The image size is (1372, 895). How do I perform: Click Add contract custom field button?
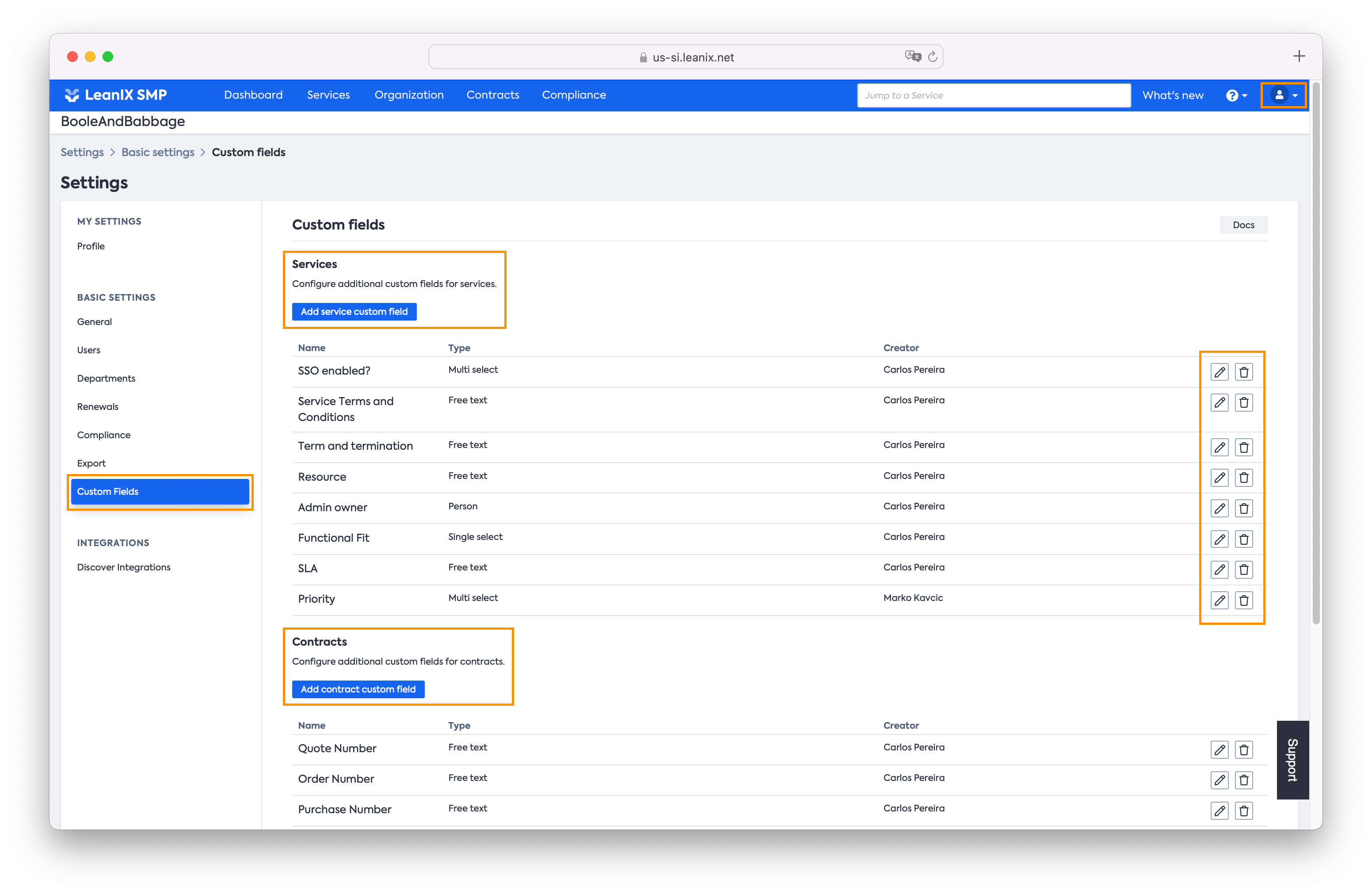point(358,689)
